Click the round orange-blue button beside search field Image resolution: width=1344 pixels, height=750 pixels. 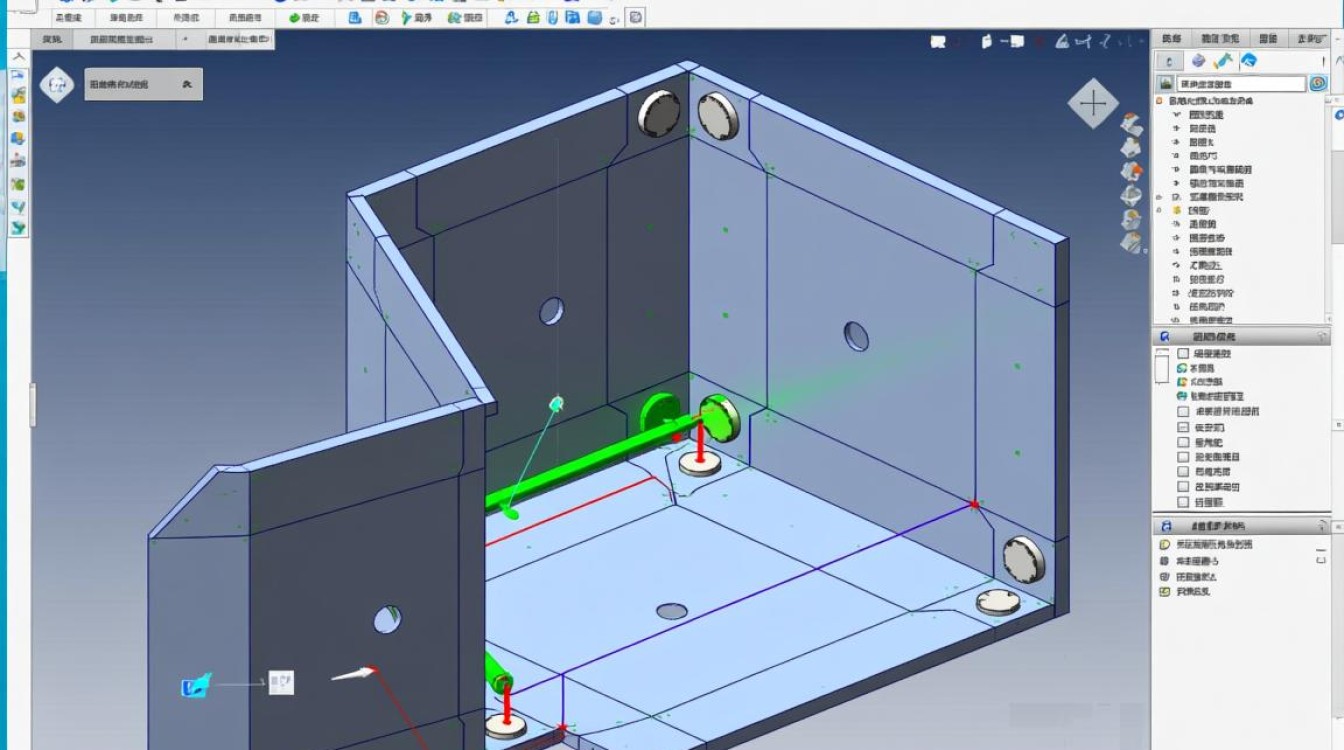click(1318, 84)
